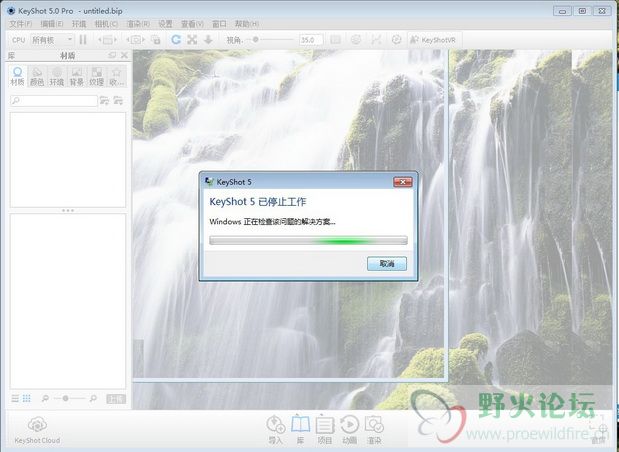Open the 帮助(H) menu
619x452 pixels.
point(247,24)
